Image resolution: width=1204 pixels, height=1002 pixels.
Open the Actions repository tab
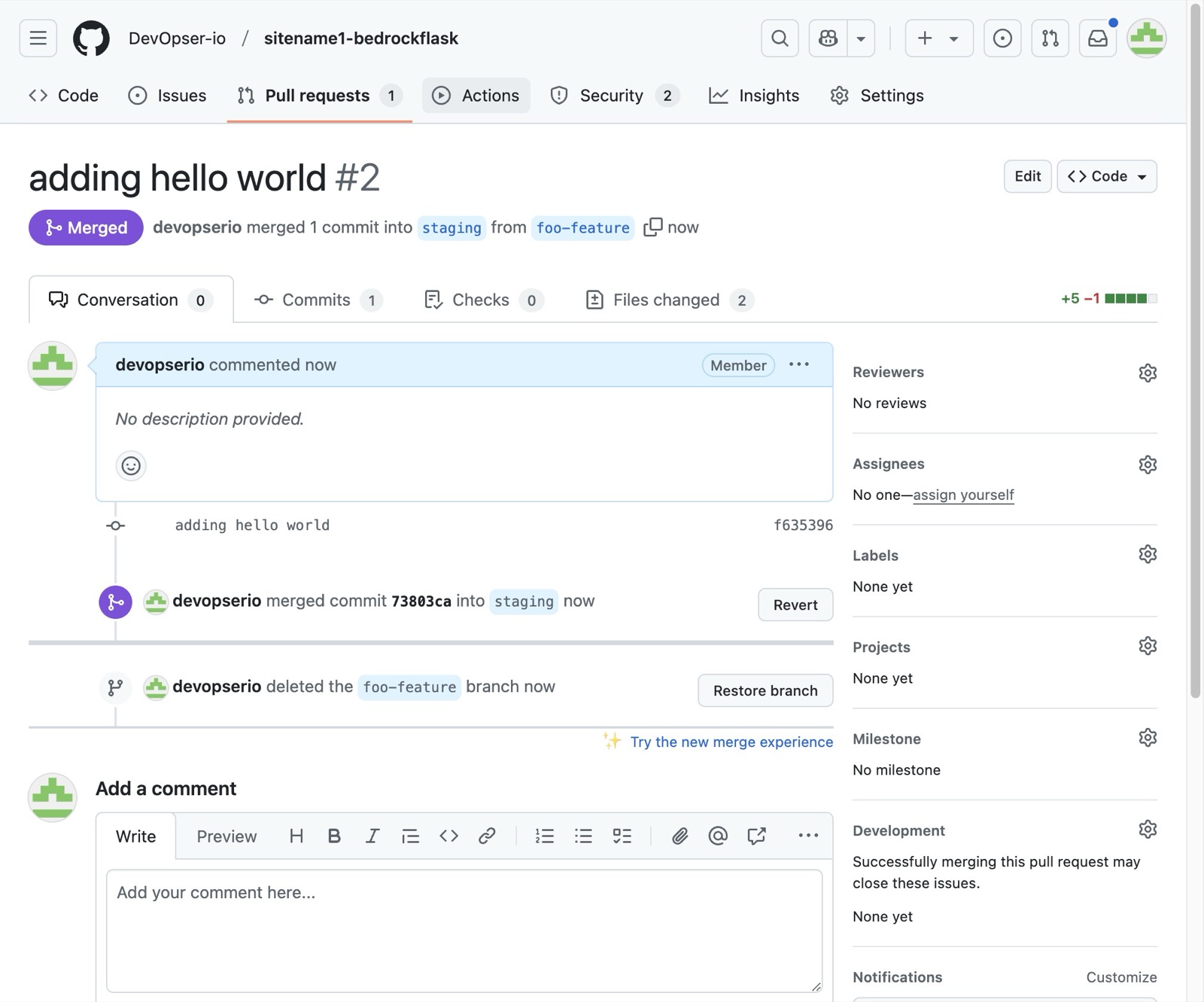coord(476,96)
